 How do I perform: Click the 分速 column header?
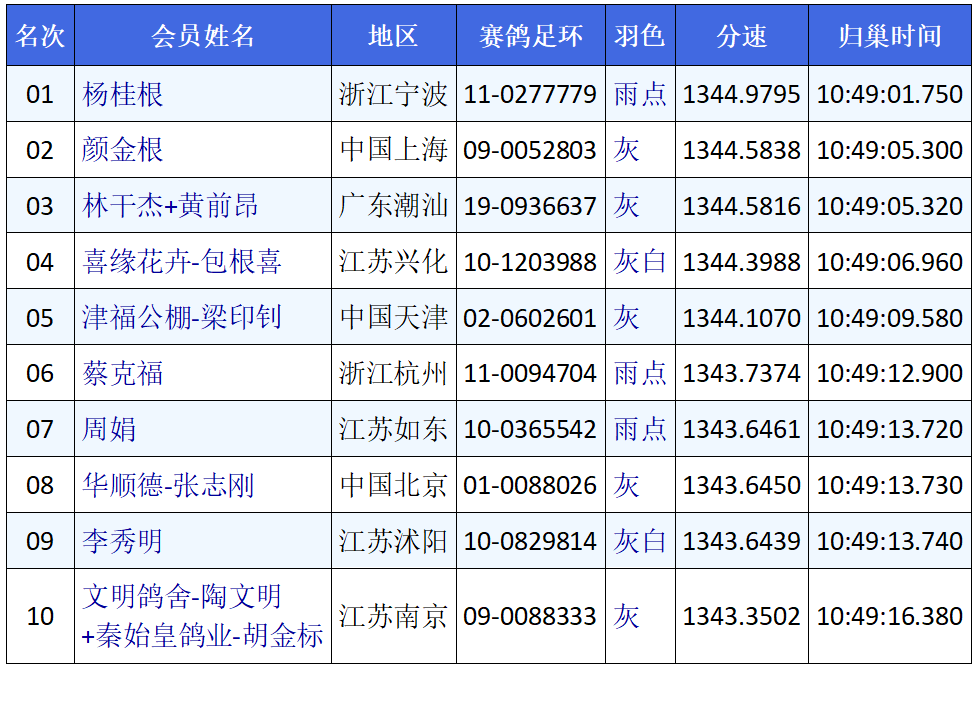(x=741, y=36)
